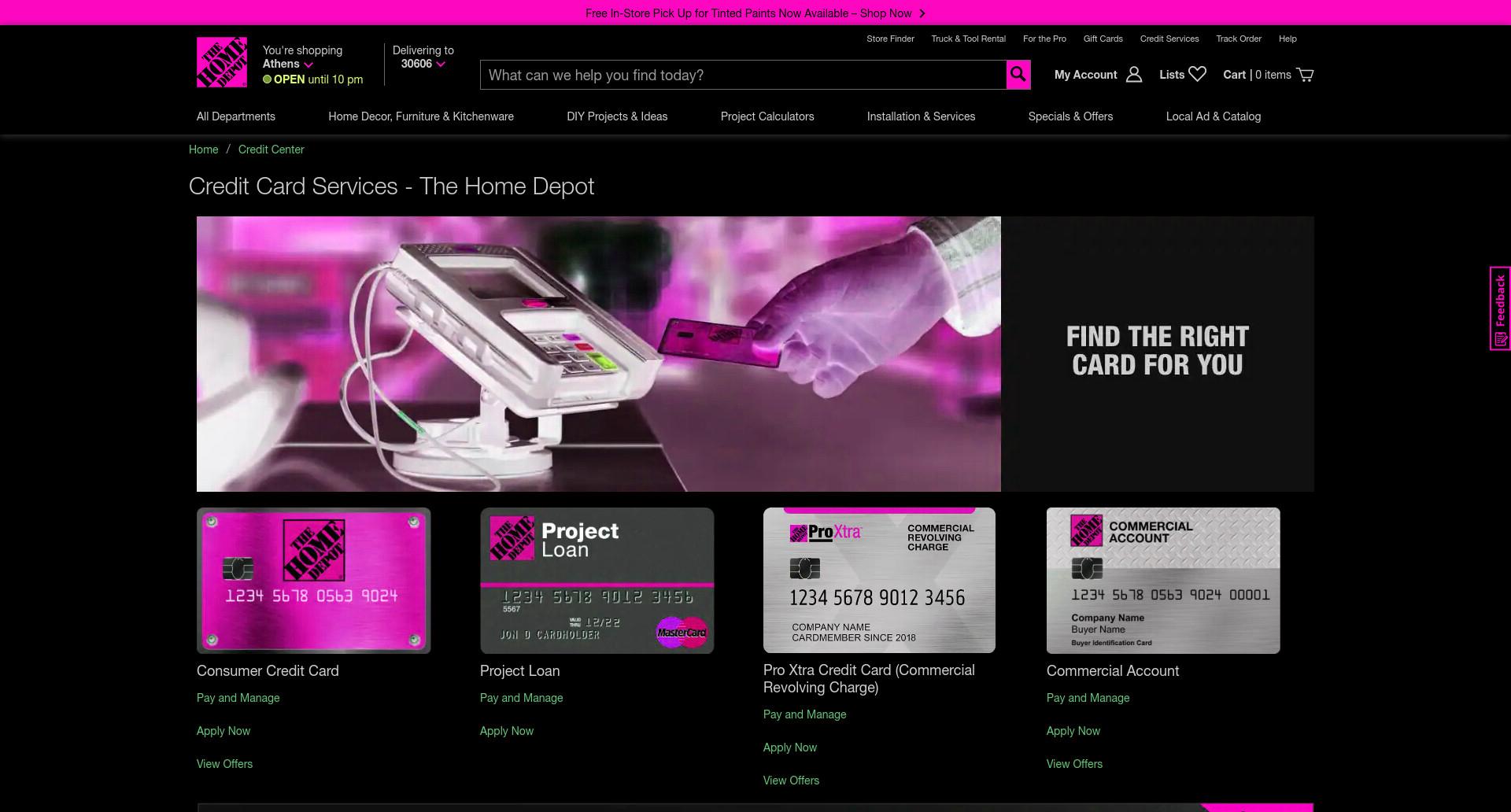1511x812 pixels.
Task: Open the All Departments menu
Action: click(x=236, y=116)
